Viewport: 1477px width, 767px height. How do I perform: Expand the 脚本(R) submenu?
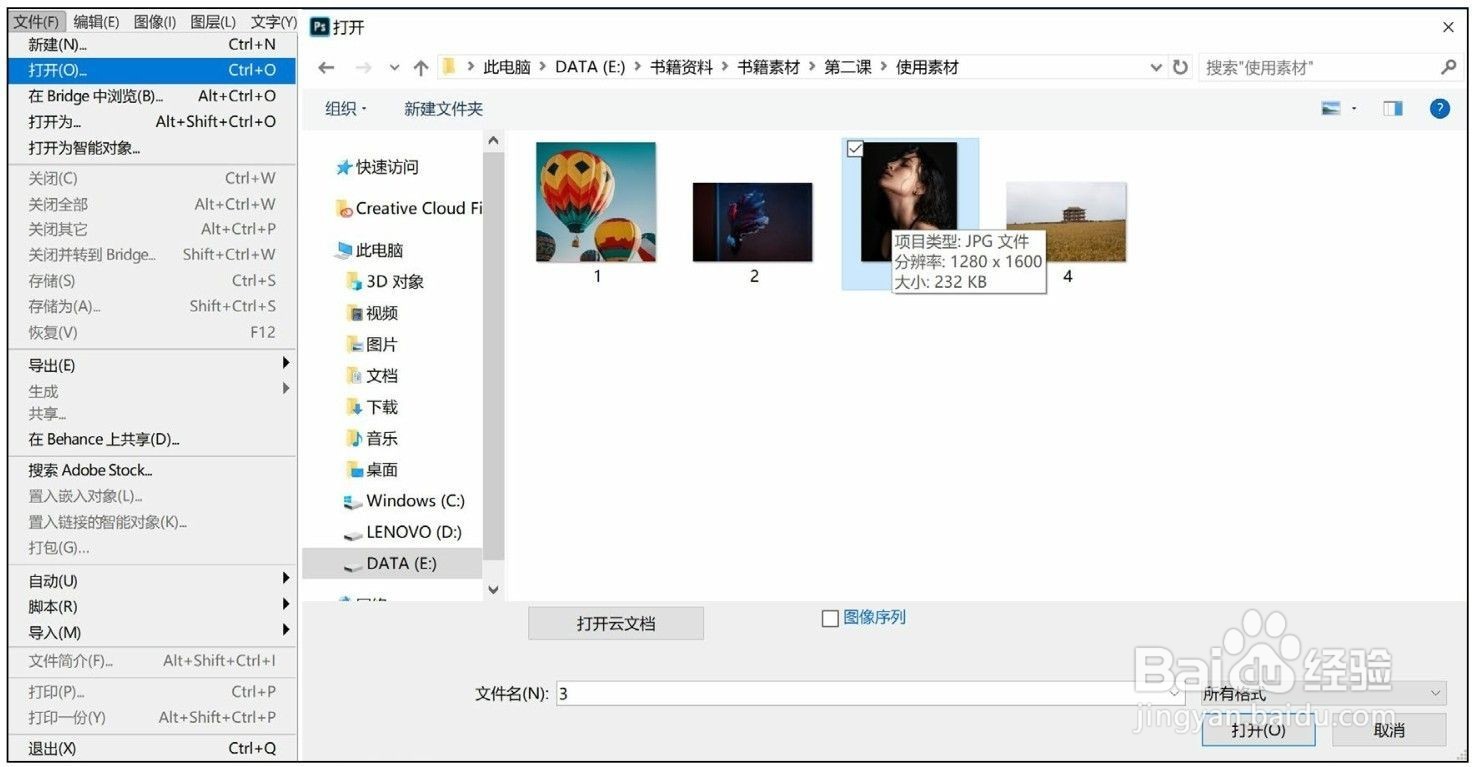150,607
